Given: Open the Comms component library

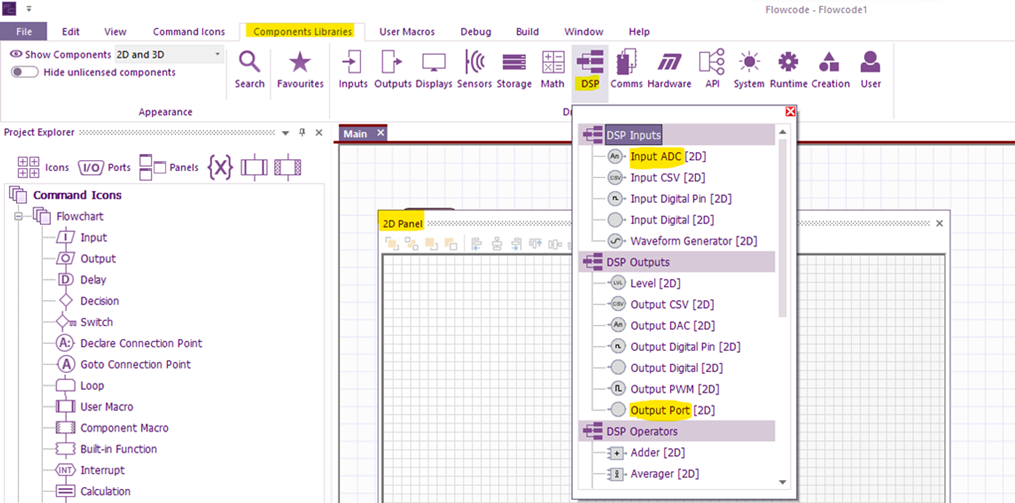Looking at the screenshot, I should click(627, 70).
